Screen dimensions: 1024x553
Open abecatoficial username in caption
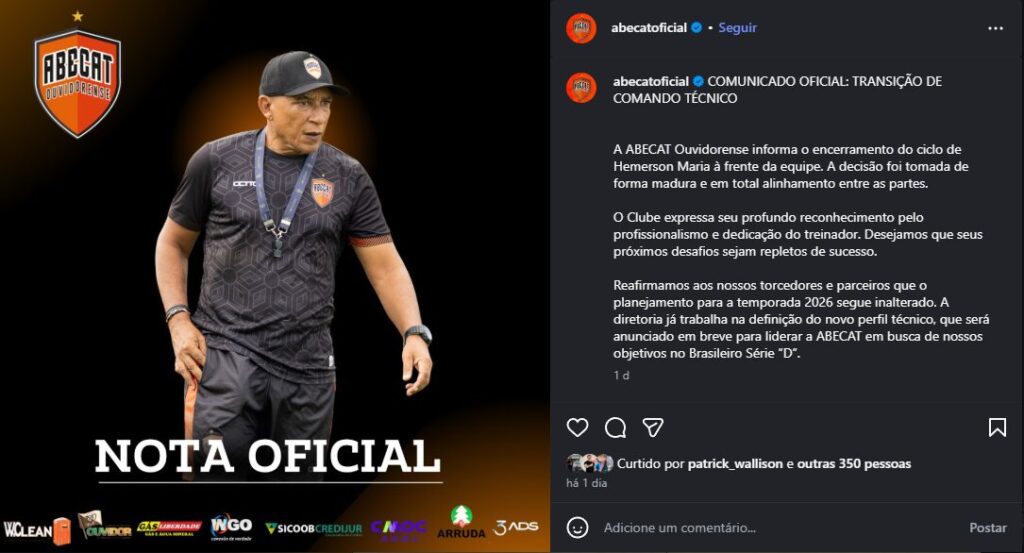650,82
